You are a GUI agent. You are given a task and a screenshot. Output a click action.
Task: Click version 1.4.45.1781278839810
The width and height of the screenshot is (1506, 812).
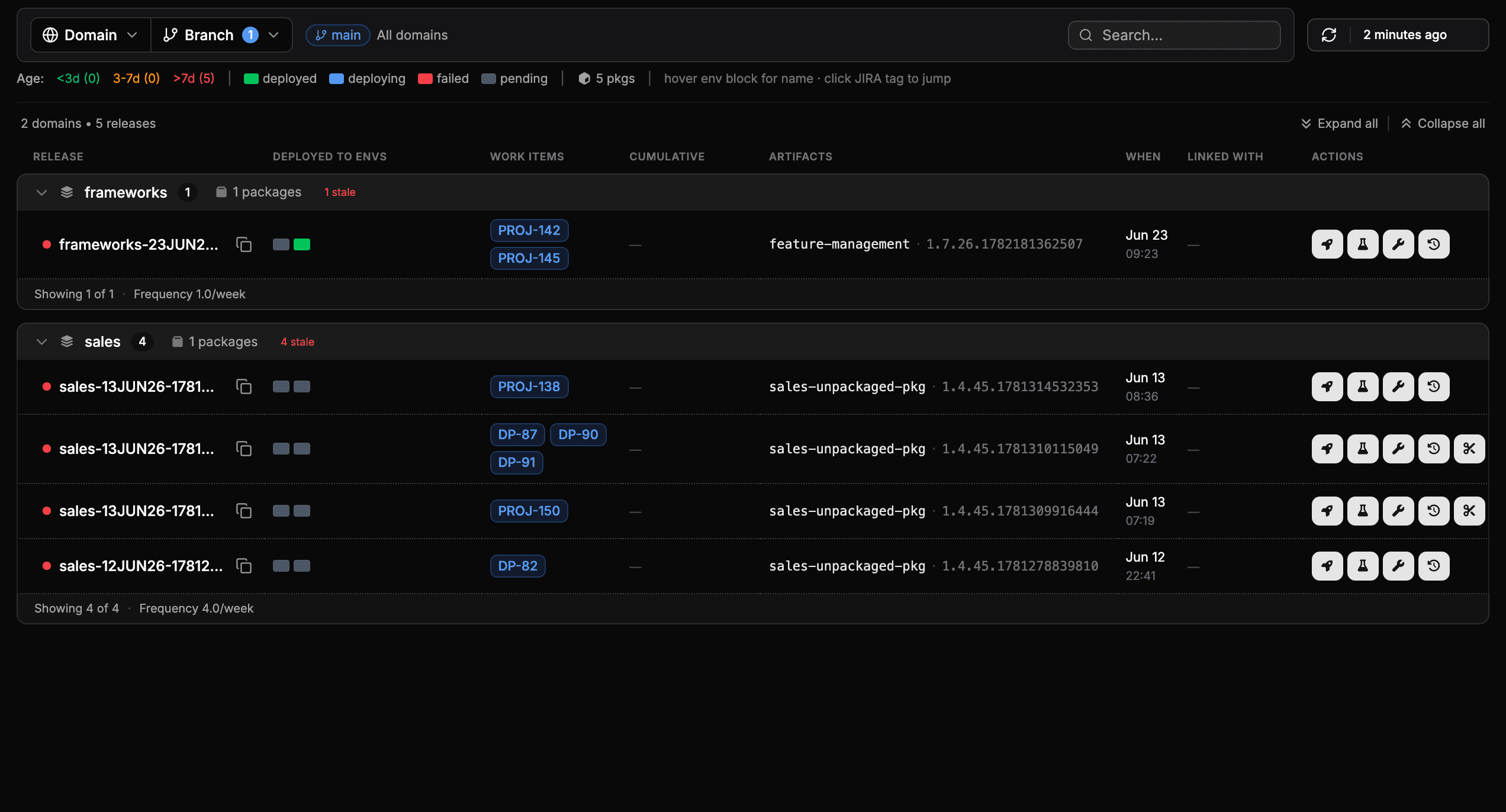pyautogui.click(x=1020, y=566)
